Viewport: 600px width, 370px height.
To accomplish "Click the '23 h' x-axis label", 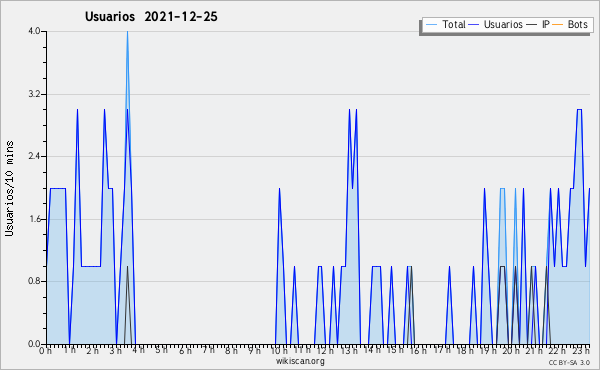I will point(581,351).
